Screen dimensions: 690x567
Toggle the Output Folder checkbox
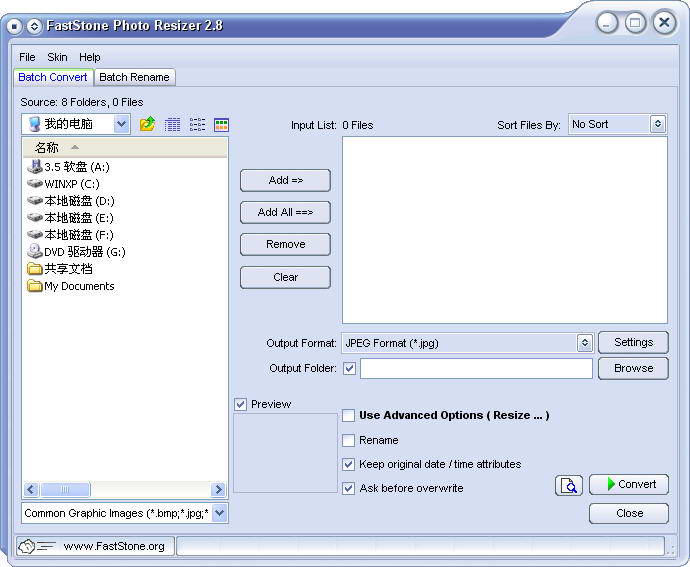[x=350, y=368]
